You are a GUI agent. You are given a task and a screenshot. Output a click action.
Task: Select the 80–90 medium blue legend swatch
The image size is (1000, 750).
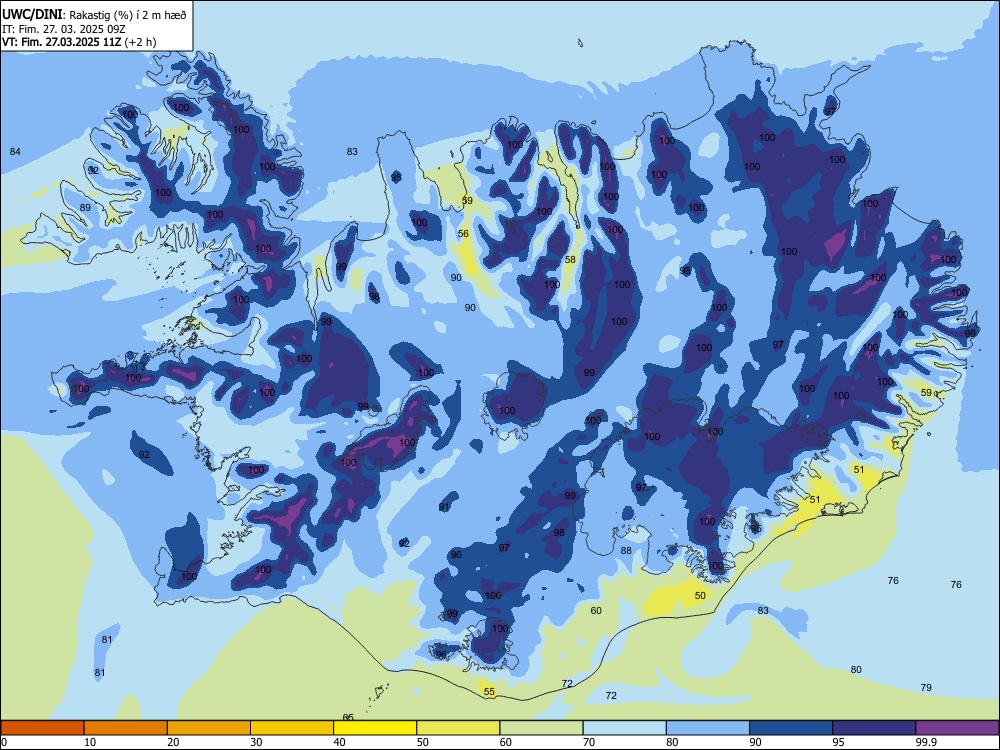(708, 728)
